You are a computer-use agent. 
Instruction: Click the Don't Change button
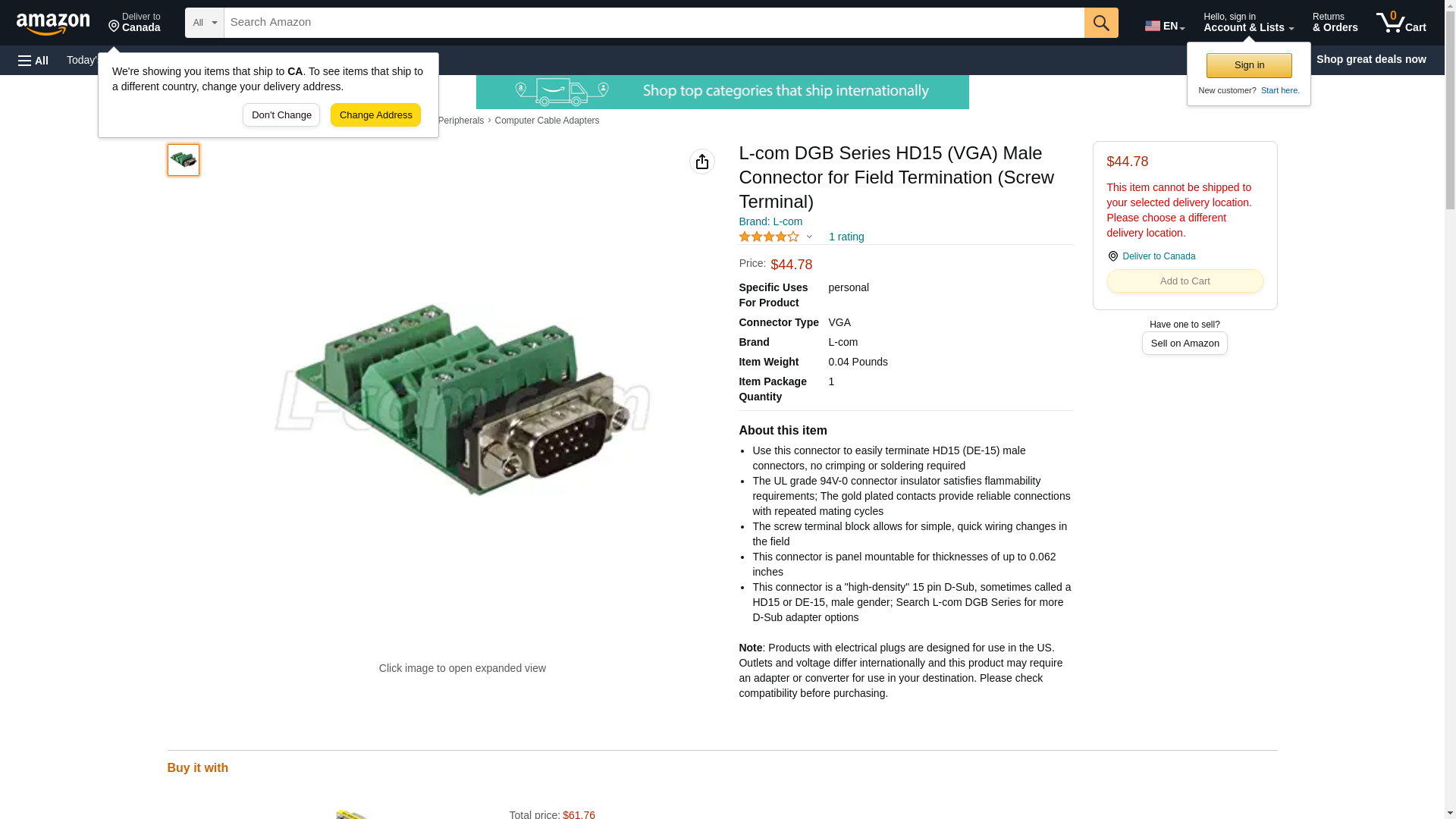pos(281,115)
